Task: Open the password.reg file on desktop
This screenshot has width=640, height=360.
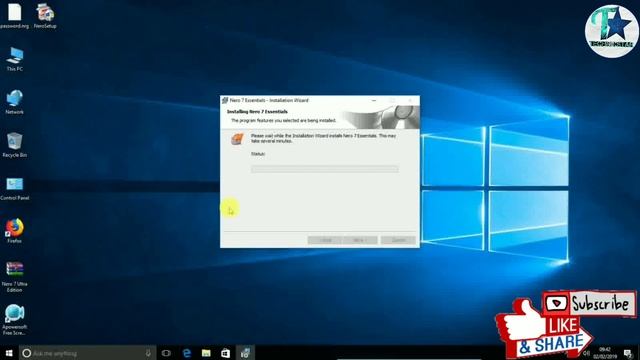Action: 14,16
